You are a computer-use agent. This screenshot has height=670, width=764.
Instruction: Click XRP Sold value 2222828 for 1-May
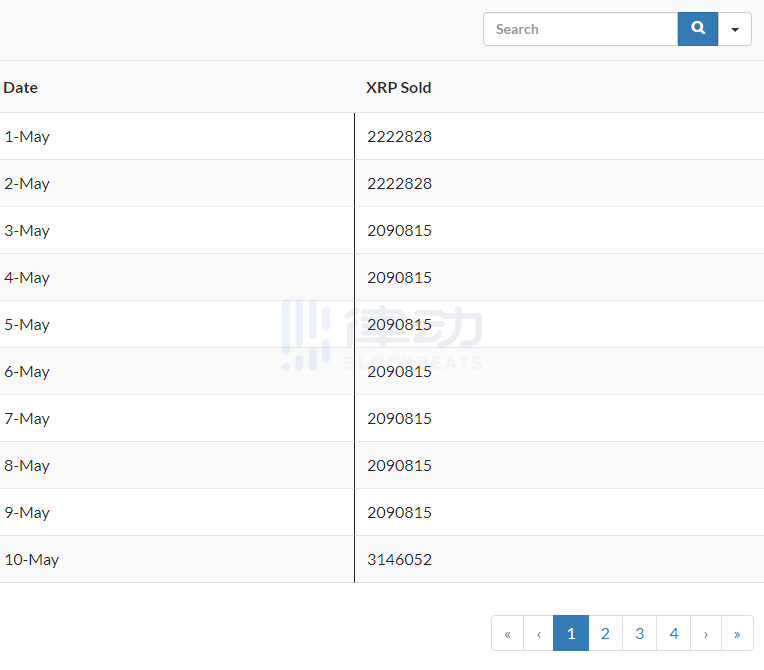pos(400,136)
